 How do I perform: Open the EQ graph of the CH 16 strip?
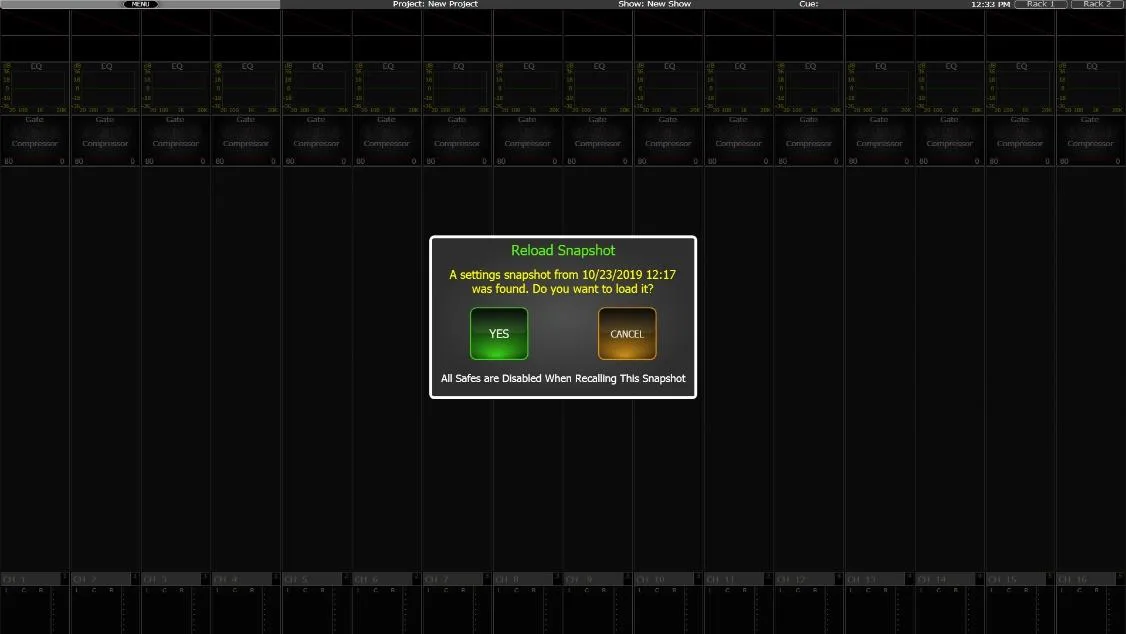1090,88
